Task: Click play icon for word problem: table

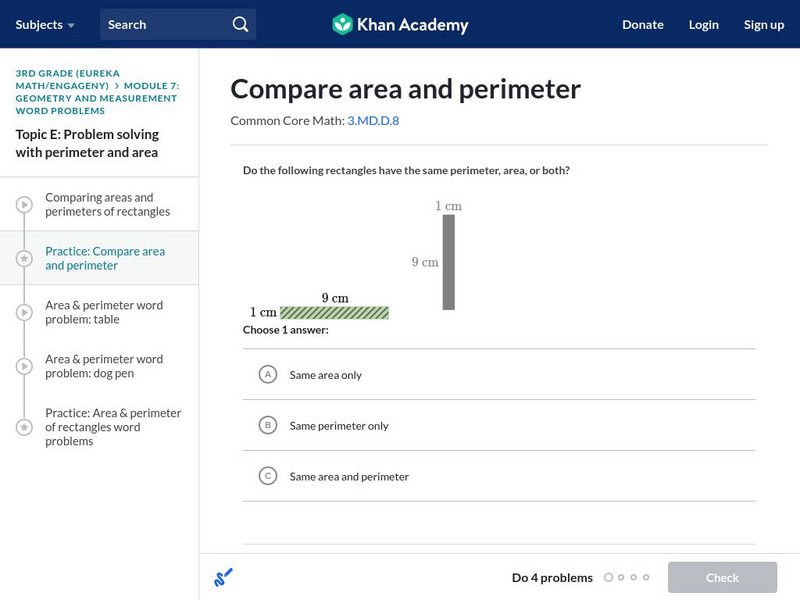Action: 23,313
